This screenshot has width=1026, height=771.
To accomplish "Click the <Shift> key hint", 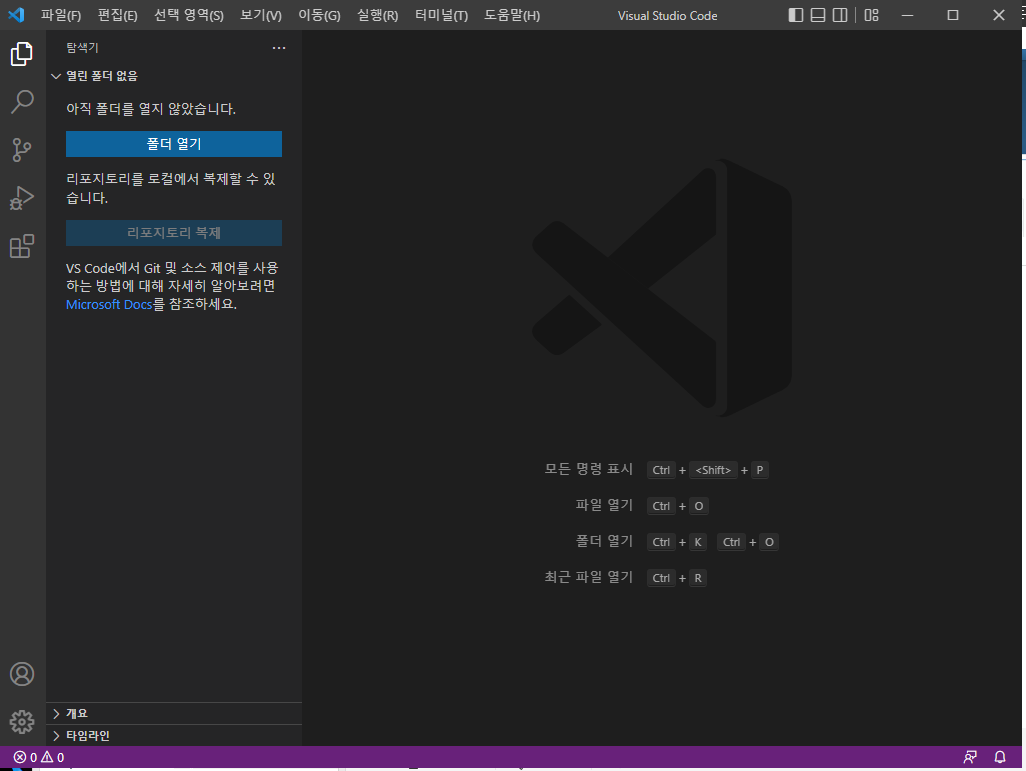I will [x=713, y=470].
